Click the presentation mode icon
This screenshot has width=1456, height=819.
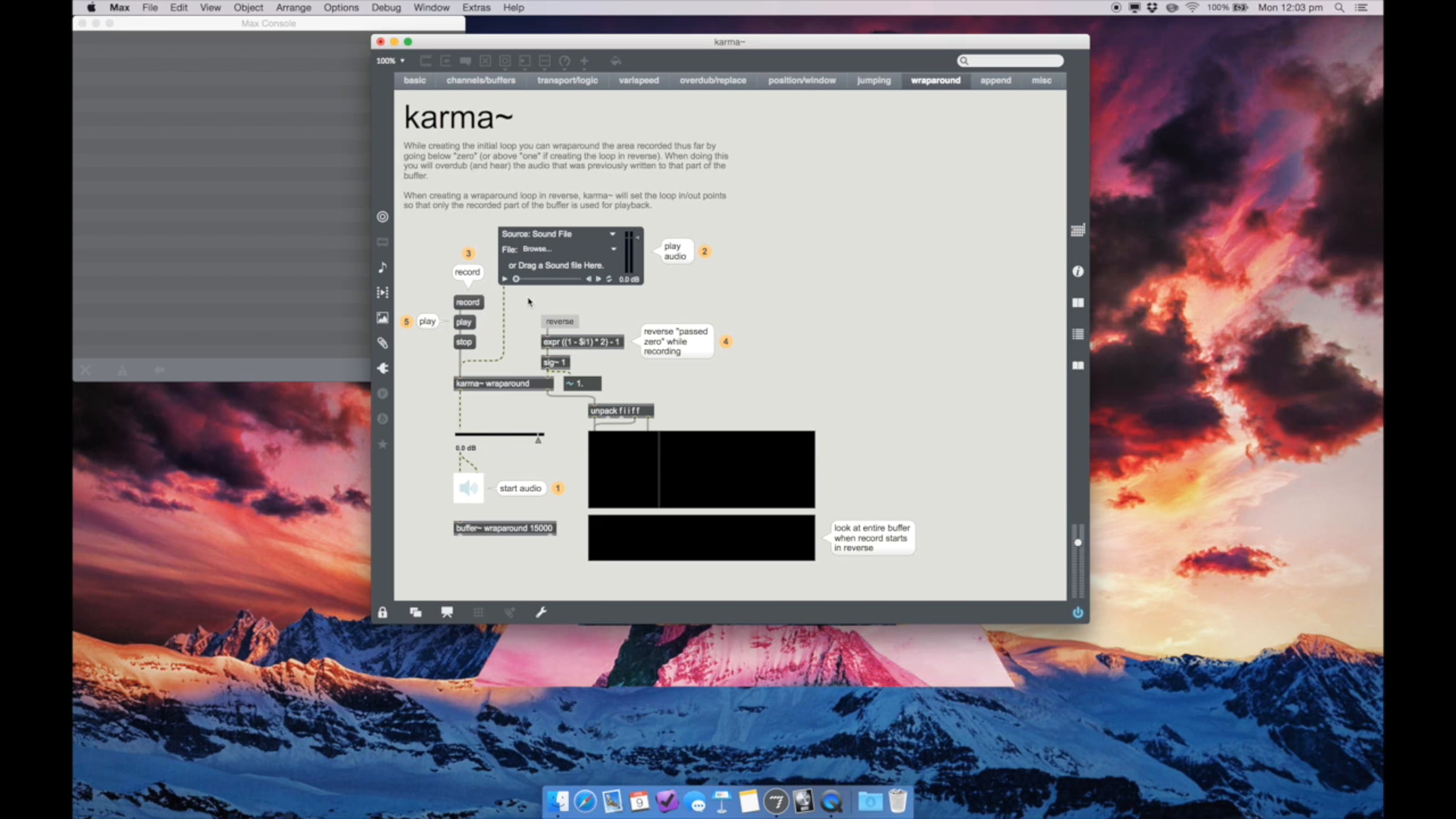pyautogui.click(x=447, y=612)
